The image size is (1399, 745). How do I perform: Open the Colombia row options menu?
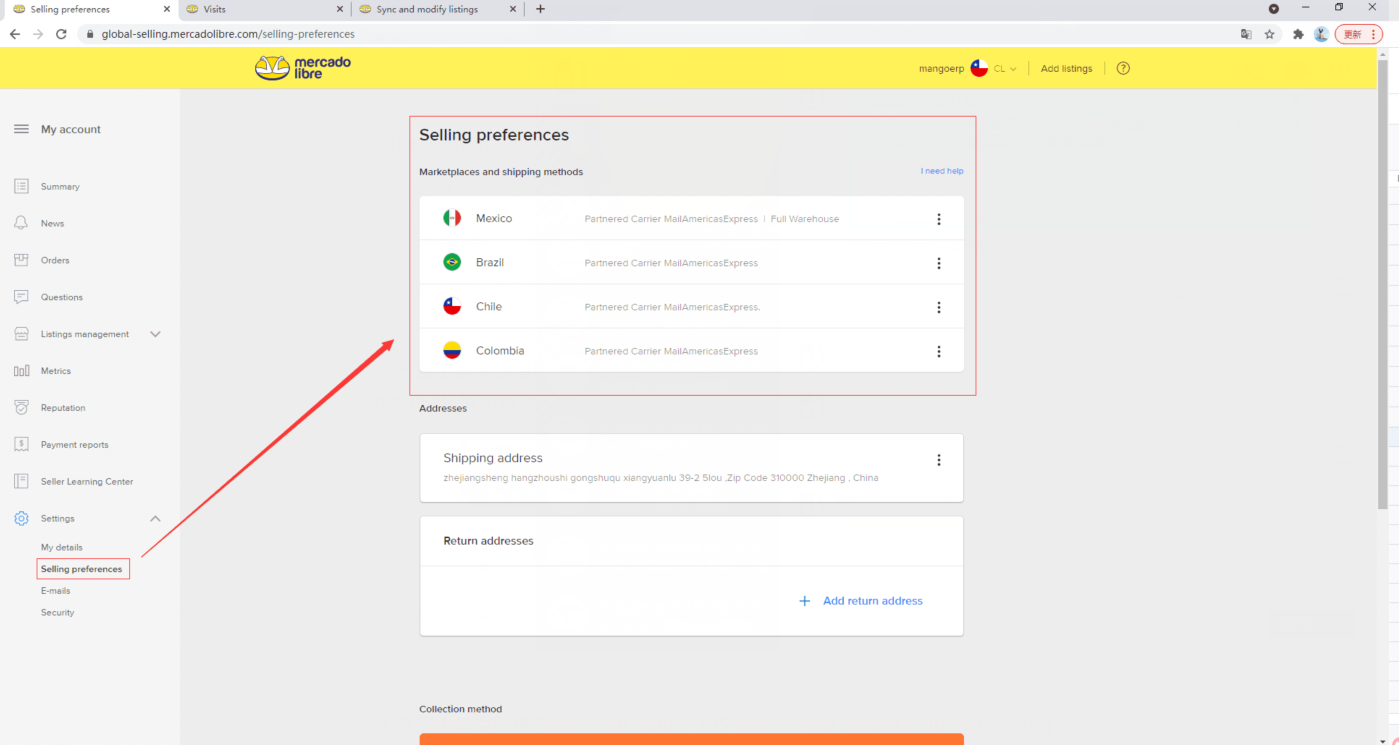[x=938, y=351]
